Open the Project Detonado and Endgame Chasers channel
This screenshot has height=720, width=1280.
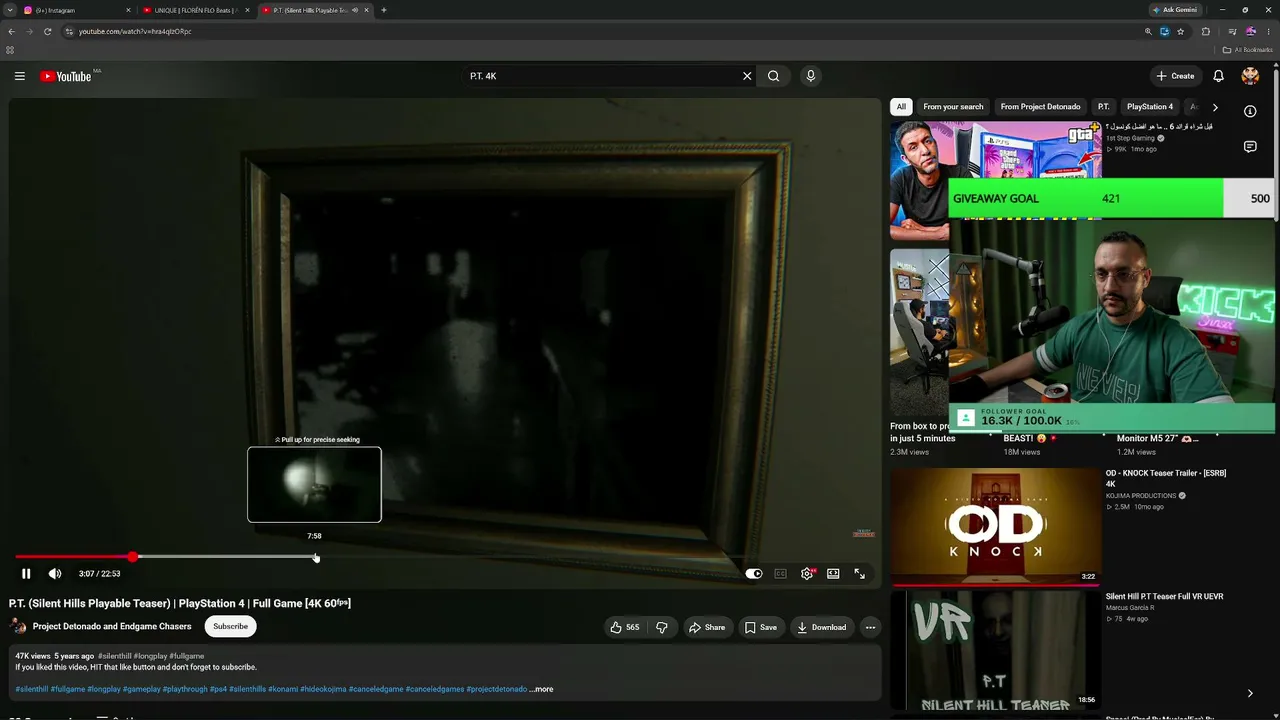(x=112, y=627)
